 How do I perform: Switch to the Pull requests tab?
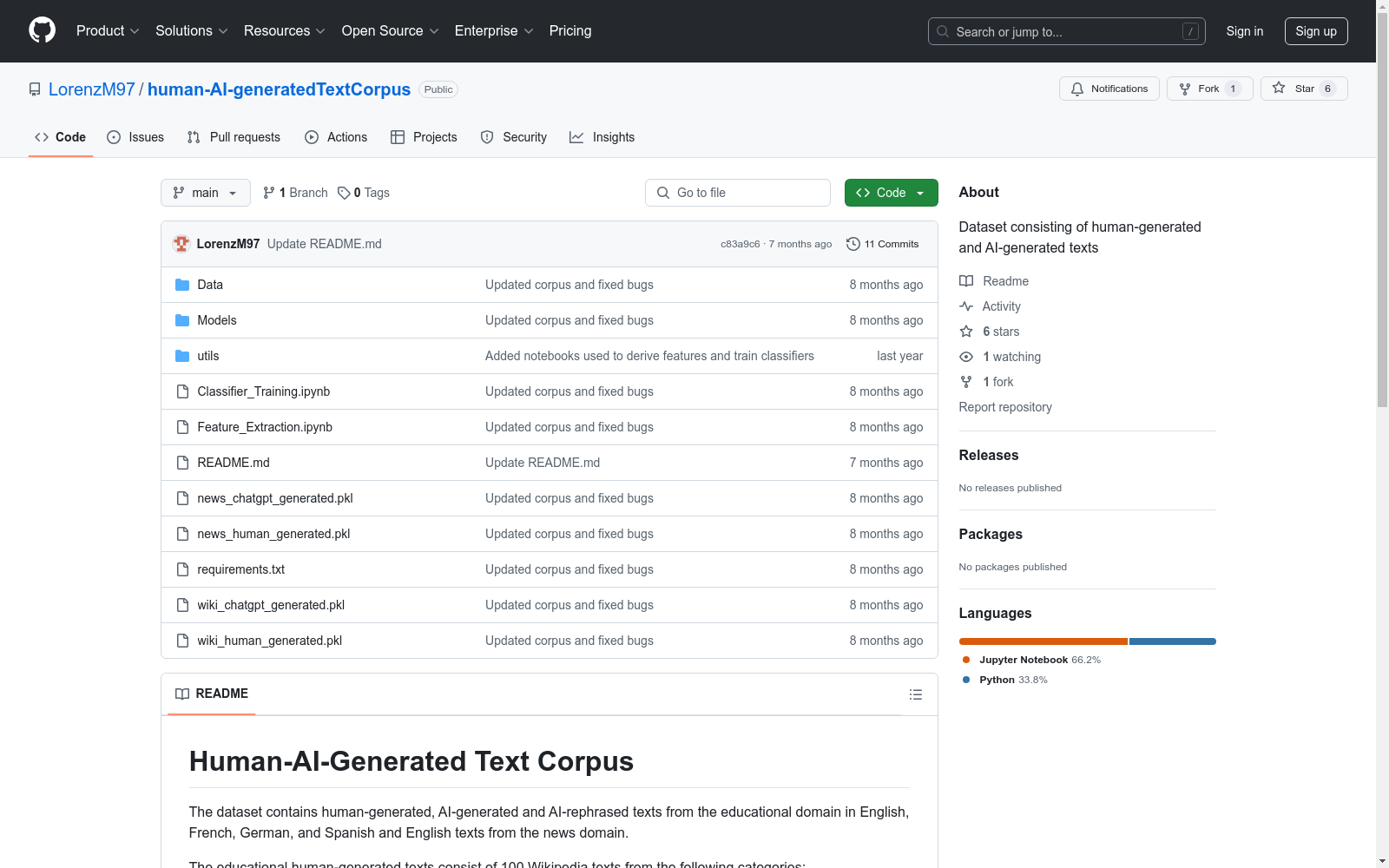(x=234, y=137)
